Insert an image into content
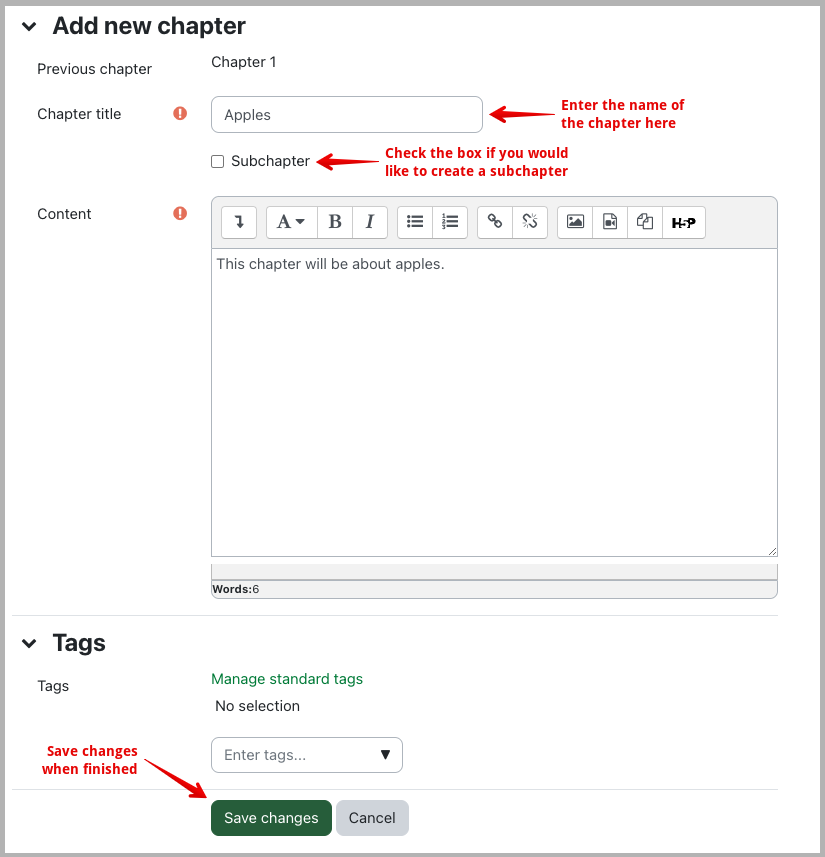 pyautogui.click(x=575, y=222)
